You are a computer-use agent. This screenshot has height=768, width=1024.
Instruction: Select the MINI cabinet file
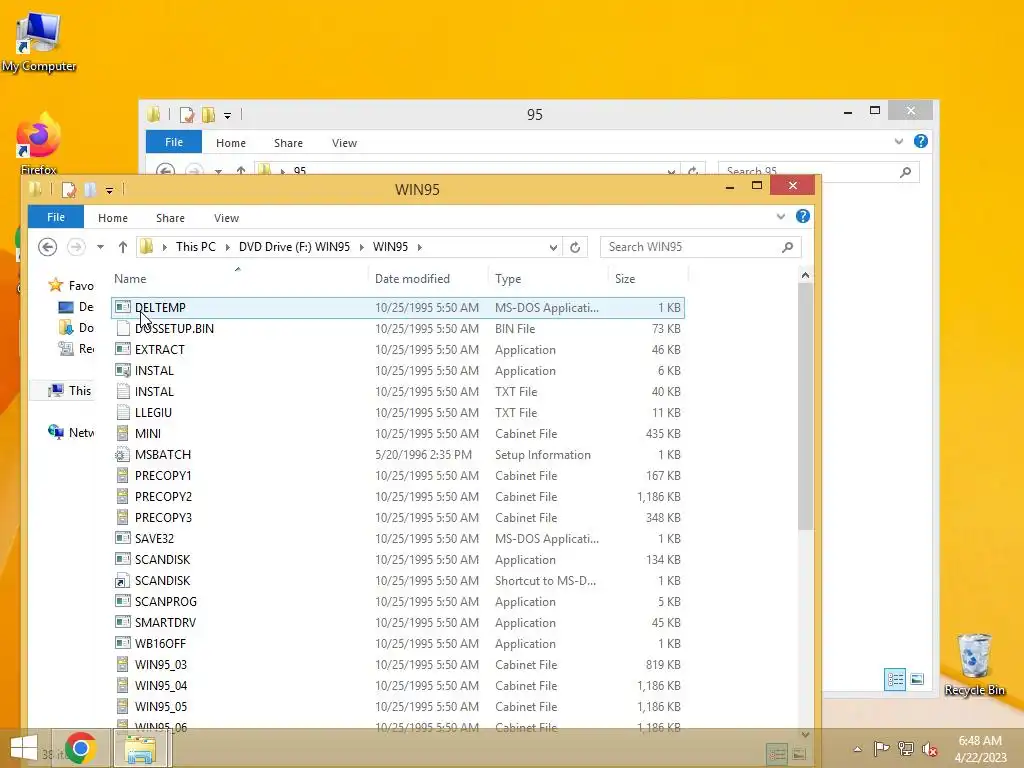(x=398, y=434)
